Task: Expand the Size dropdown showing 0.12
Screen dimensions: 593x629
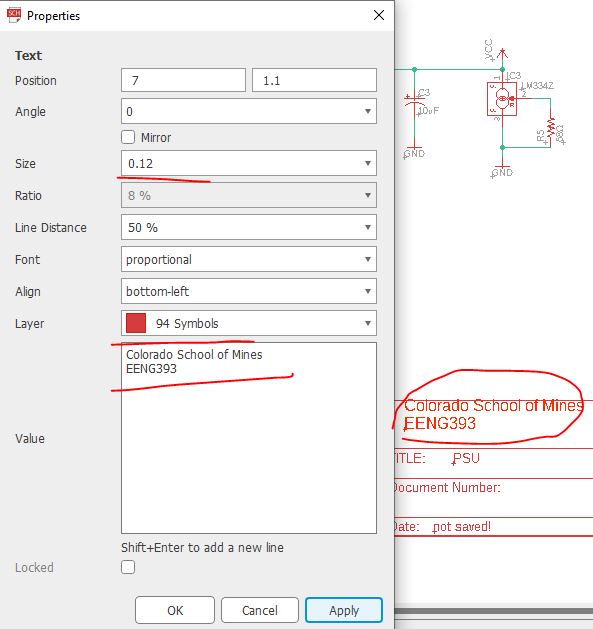Action: coord(249,163)
